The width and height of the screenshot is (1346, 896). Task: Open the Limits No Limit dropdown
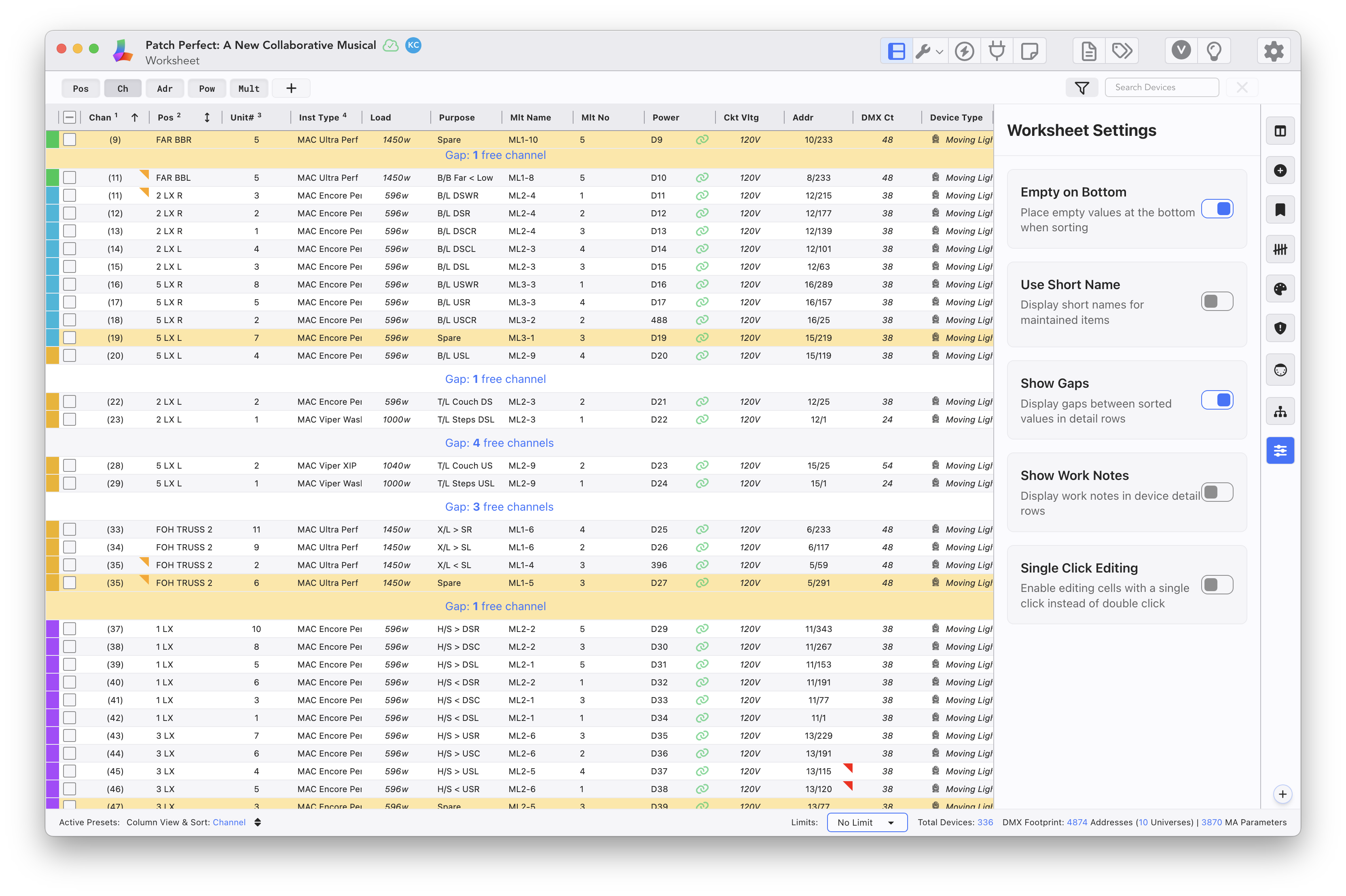[866, 822]
